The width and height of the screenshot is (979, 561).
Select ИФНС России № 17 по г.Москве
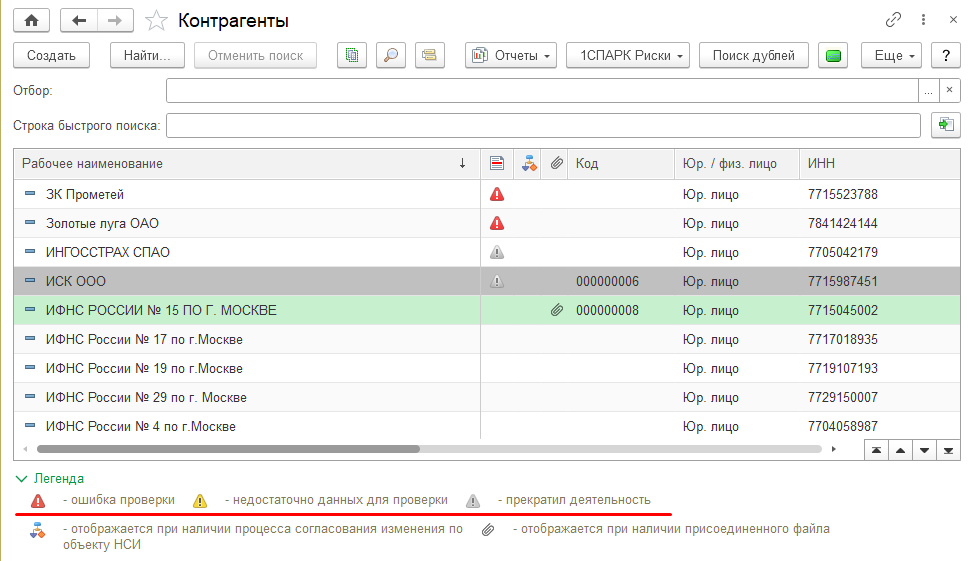point(487,339)
